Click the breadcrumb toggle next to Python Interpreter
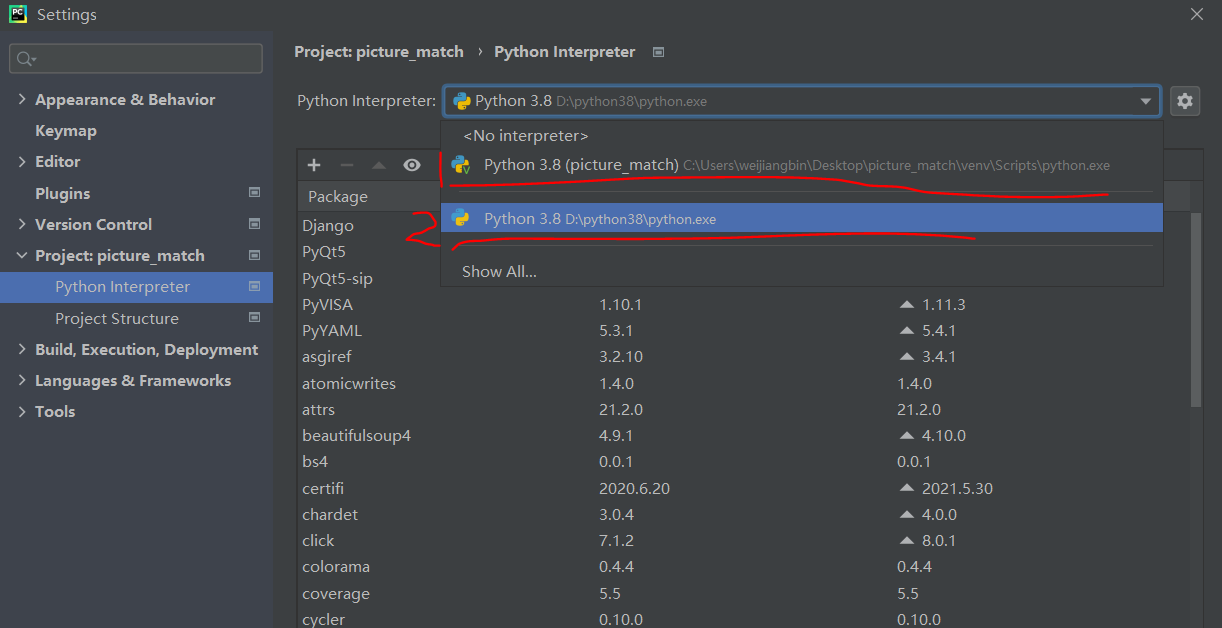Viewport: 1222px width, 628px height. [x=658, y=51]
